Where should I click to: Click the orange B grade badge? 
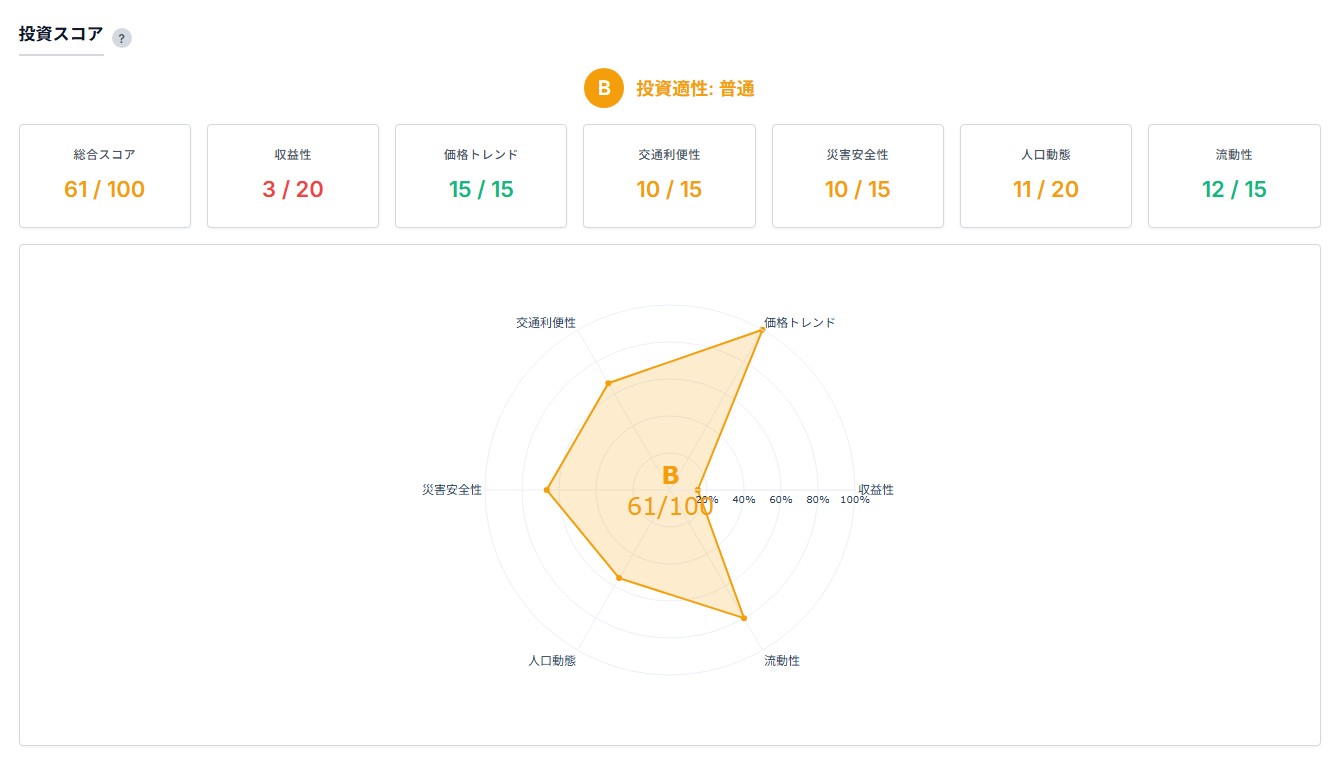[604, 88]
